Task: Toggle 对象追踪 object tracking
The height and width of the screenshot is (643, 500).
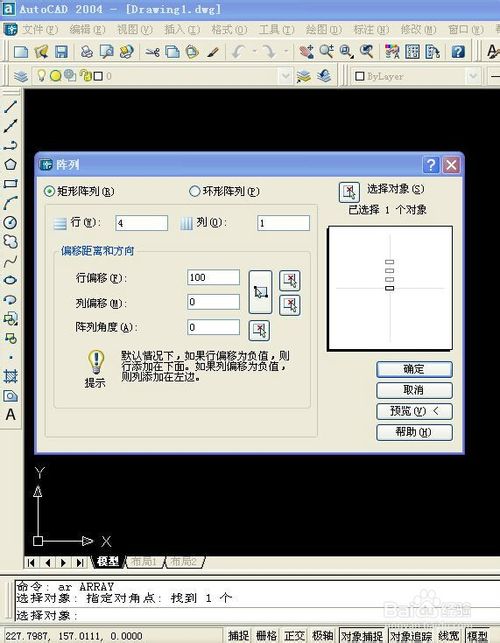Action: coord(411,636)
